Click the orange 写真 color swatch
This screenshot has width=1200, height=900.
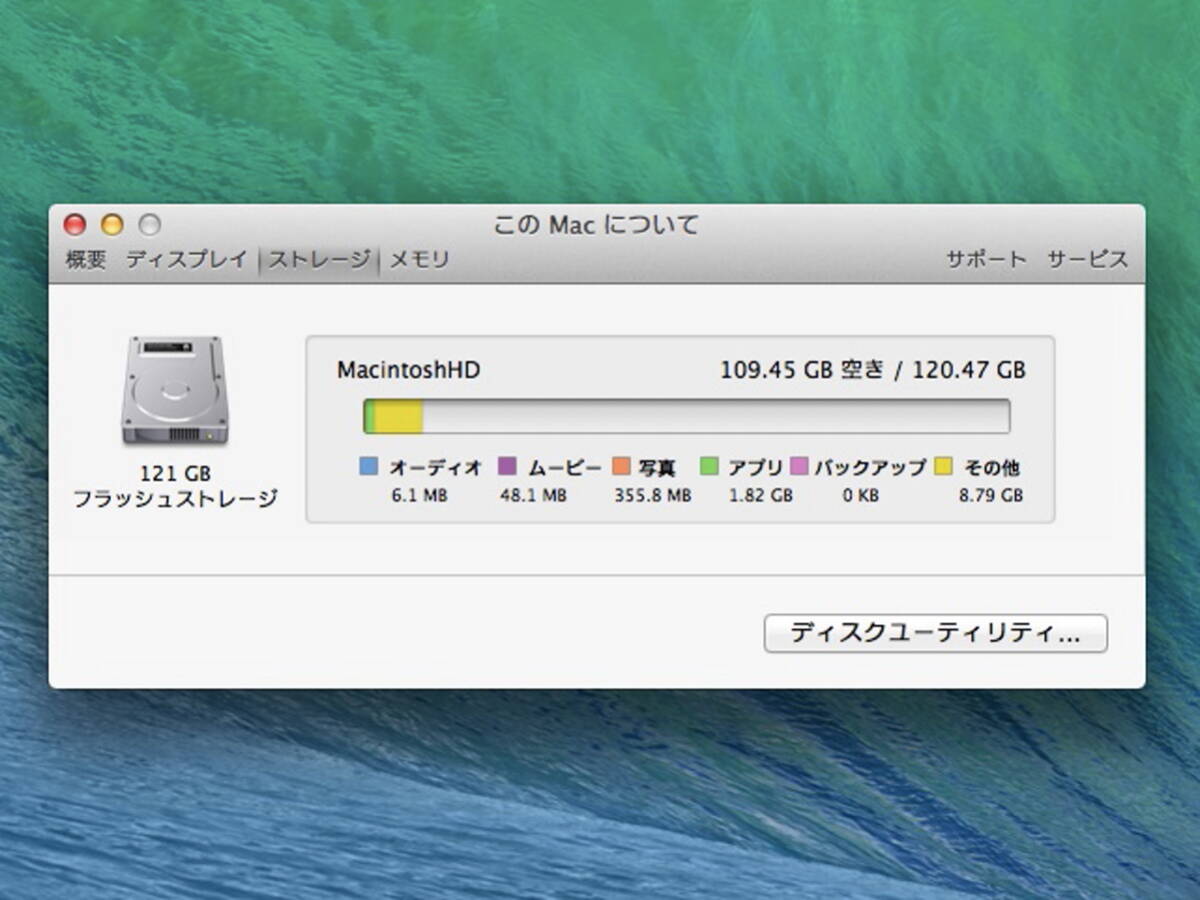[620, 467]
